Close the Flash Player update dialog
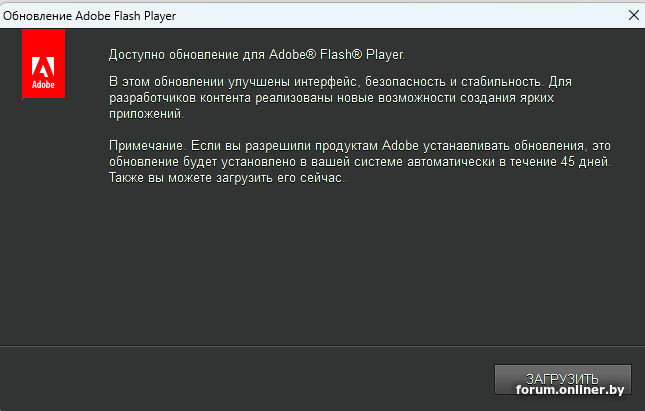This screenshot has height=411, width=645. [632, 14]
